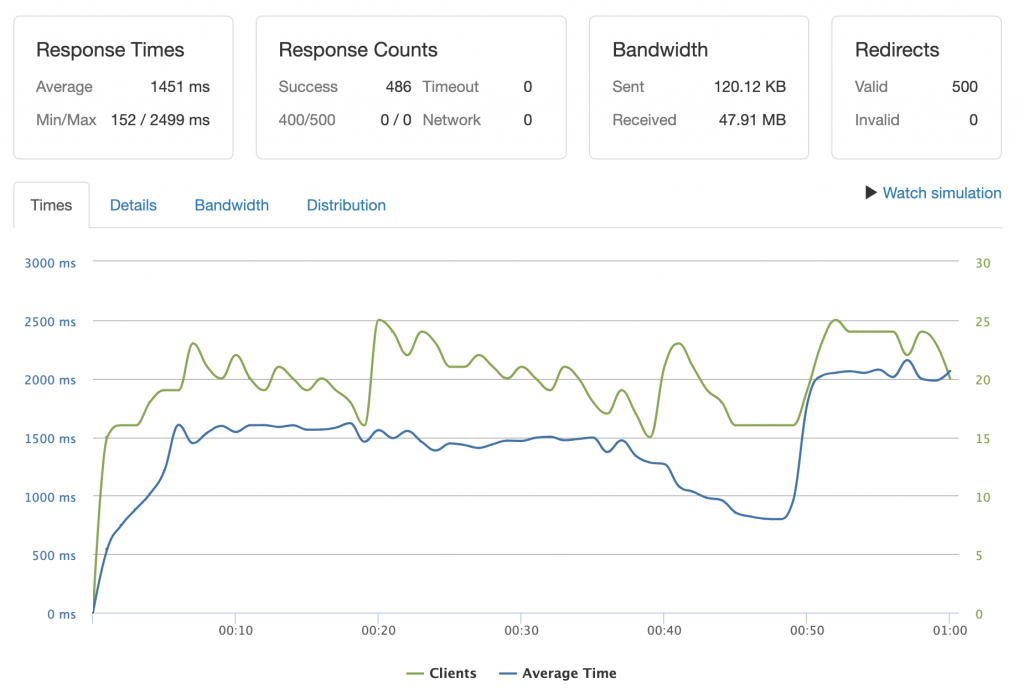Click the Invalid label in Redirects
This screenshot has height=699, width=1024.
[x=877, y=120]
